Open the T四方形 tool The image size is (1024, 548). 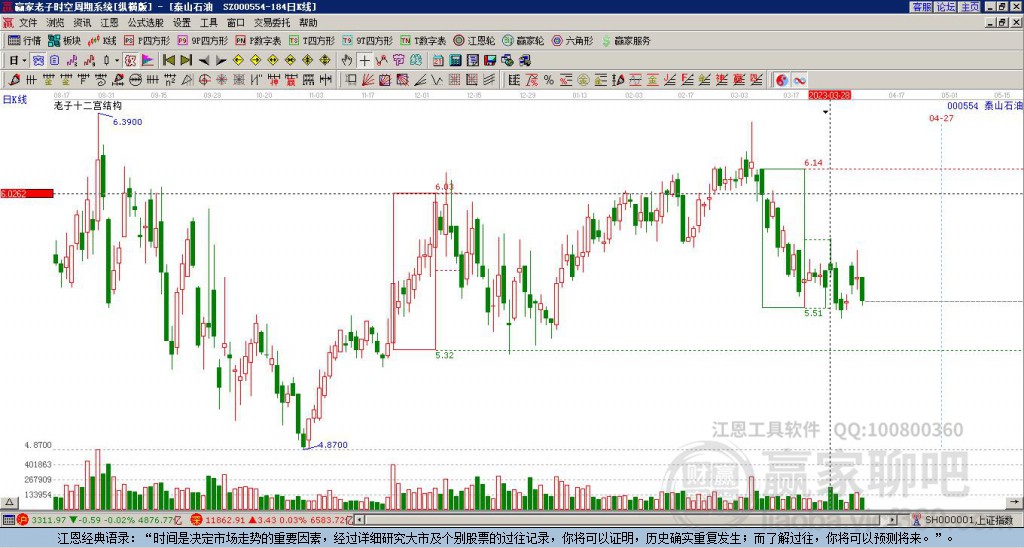[312, 40]
